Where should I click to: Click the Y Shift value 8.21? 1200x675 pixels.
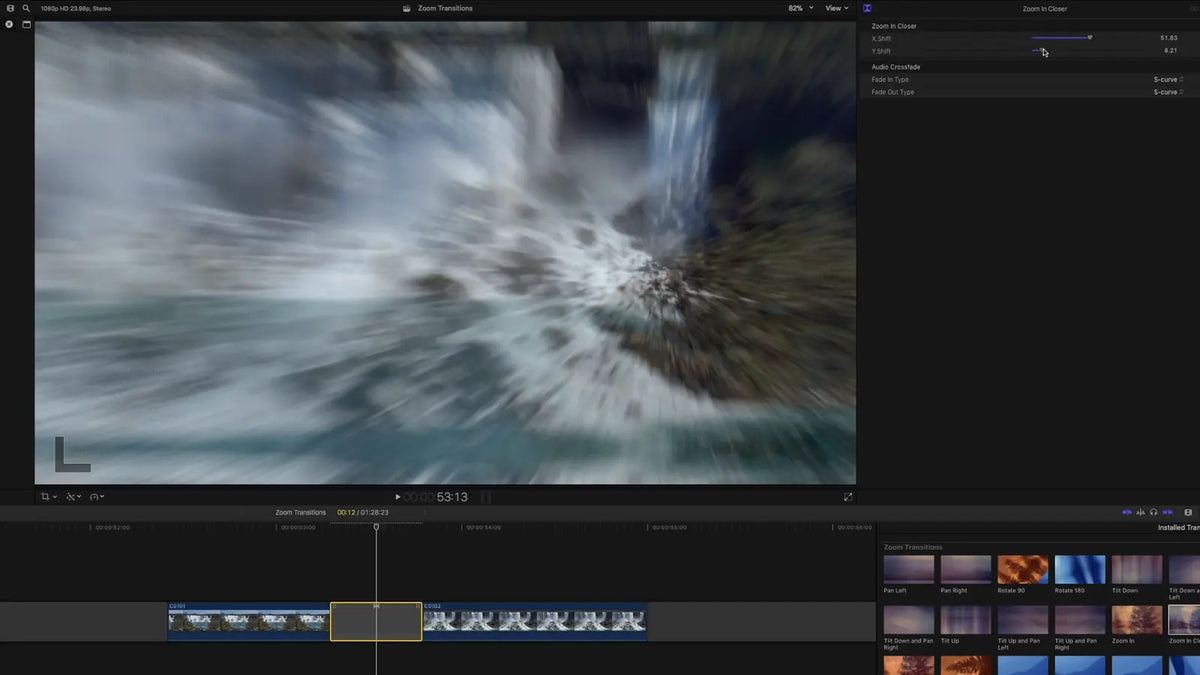pyautogui.click(x=1171, y=50)
